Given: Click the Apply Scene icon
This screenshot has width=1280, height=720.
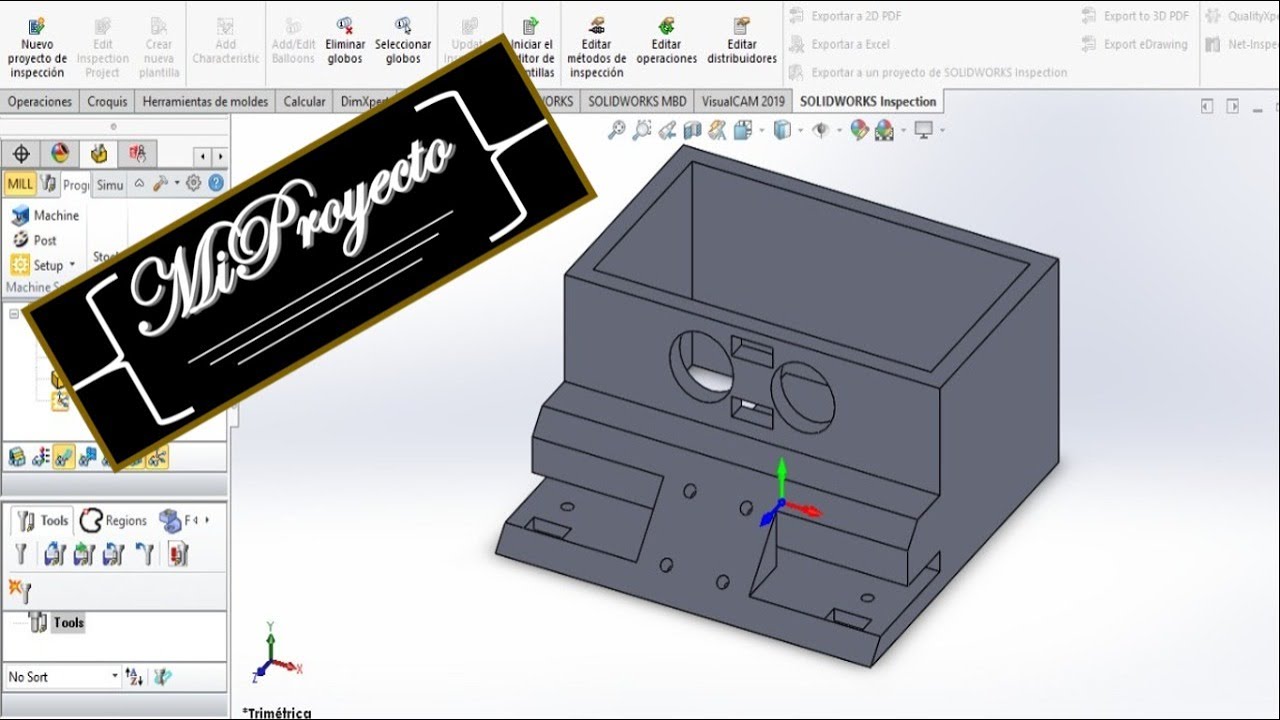Looking at the screenshot, I should click(884, 130).
